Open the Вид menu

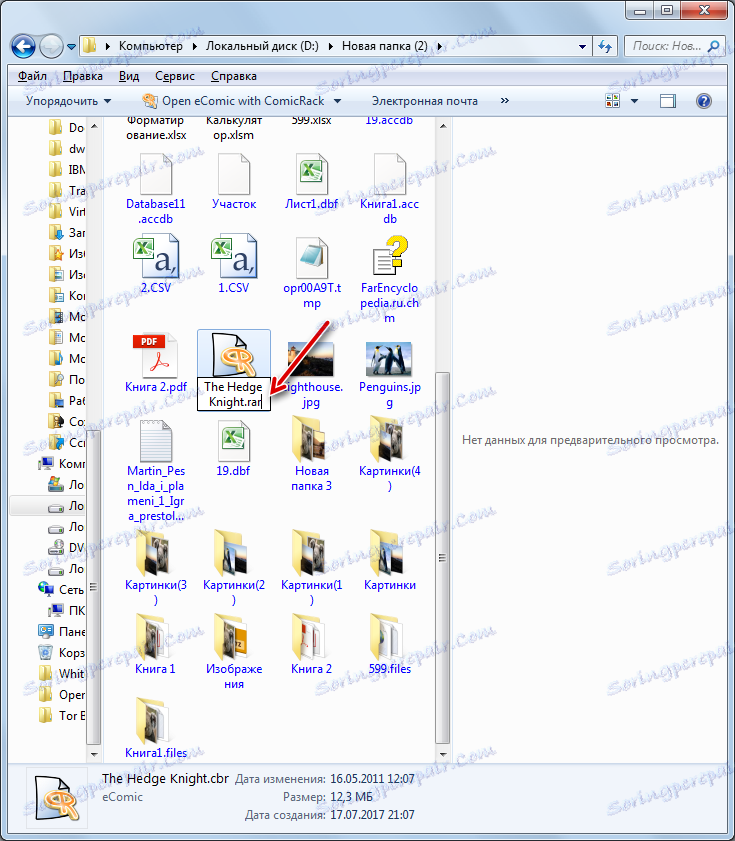coord(129,76)
